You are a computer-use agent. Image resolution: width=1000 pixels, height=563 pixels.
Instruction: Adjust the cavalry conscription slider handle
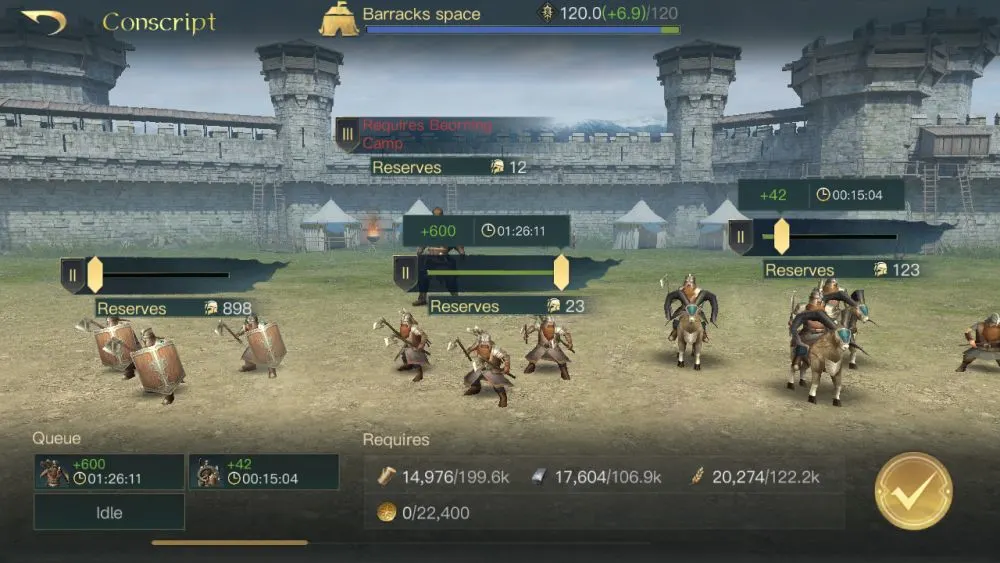[781, 236]
